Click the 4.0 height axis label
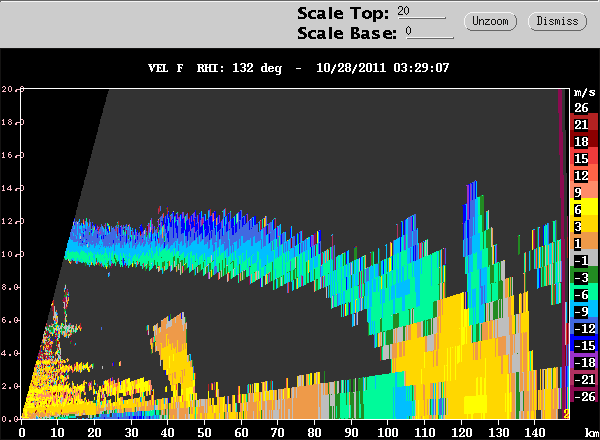This screenshot has width=600, height=440. click(9, 353)
